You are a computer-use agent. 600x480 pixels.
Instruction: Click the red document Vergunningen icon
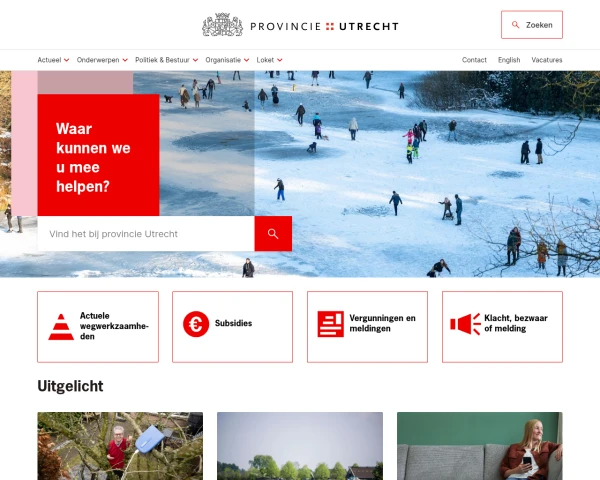(331, 324)
